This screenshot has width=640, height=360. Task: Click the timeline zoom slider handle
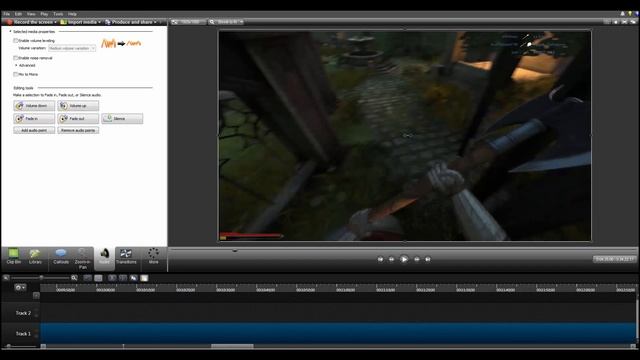[41, 278]
